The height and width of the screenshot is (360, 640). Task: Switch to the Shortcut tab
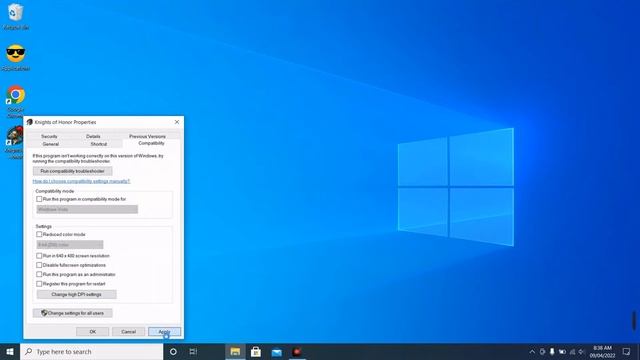coord(99,144)
